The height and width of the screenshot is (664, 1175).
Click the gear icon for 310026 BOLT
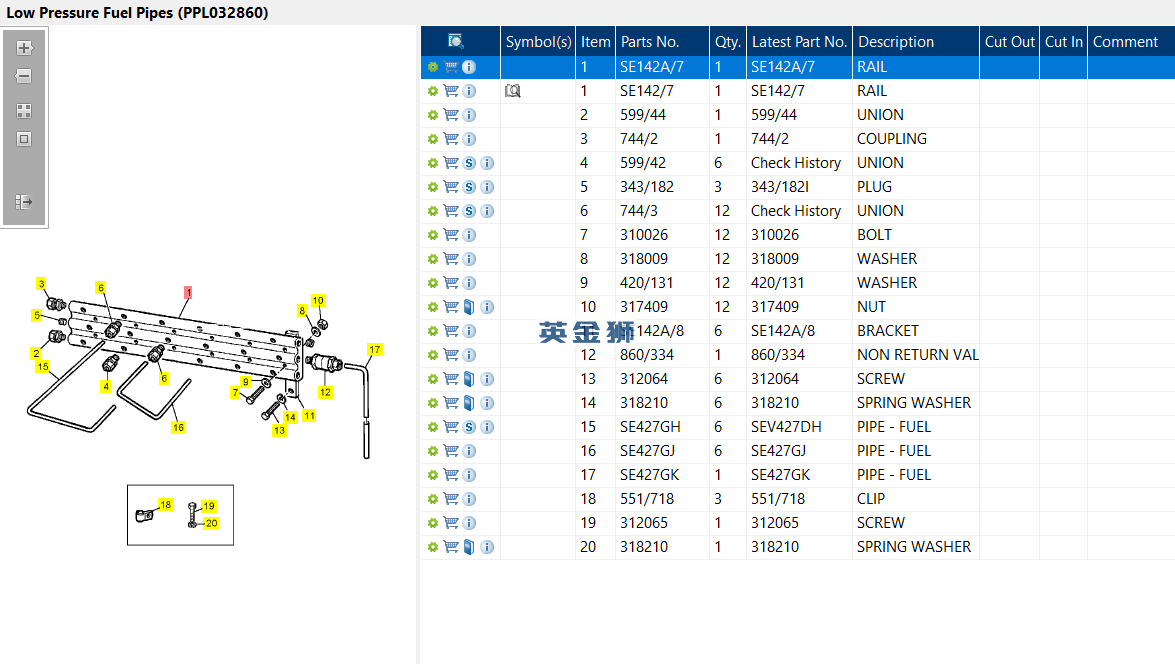432,235
